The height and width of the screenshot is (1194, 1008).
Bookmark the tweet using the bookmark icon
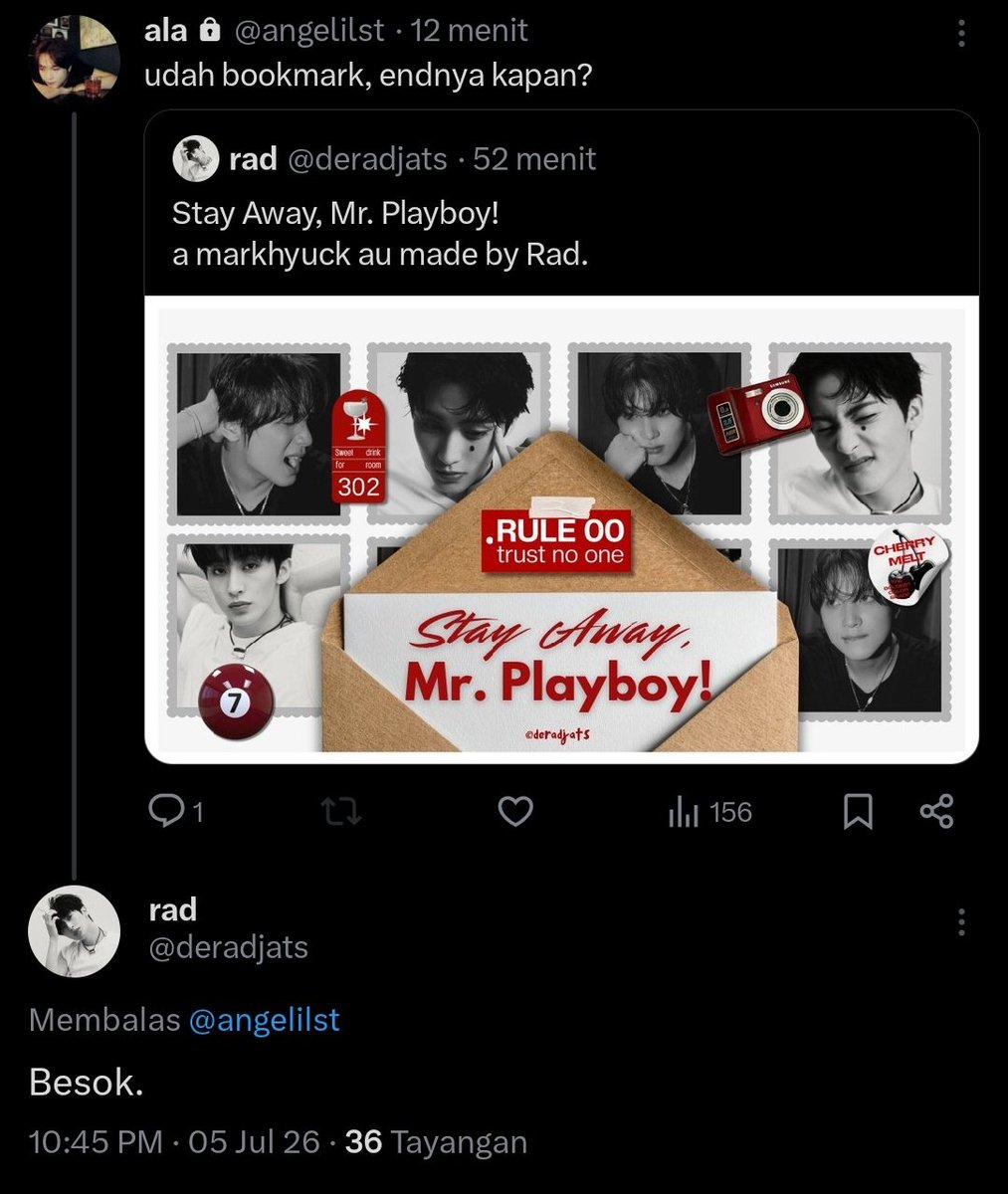coord(858,813)
